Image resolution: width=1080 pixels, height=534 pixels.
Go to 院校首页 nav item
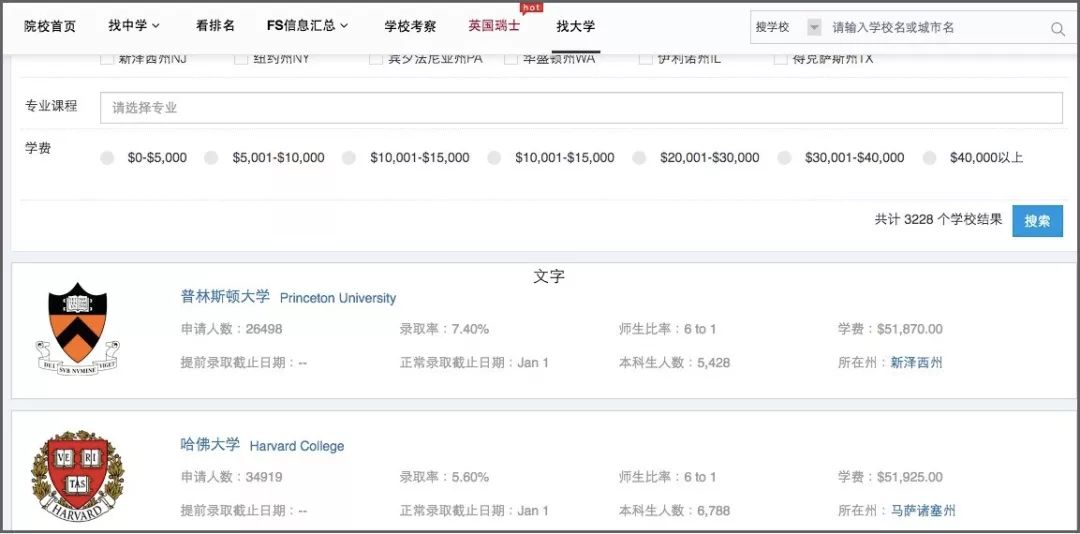tap(50, 26)
